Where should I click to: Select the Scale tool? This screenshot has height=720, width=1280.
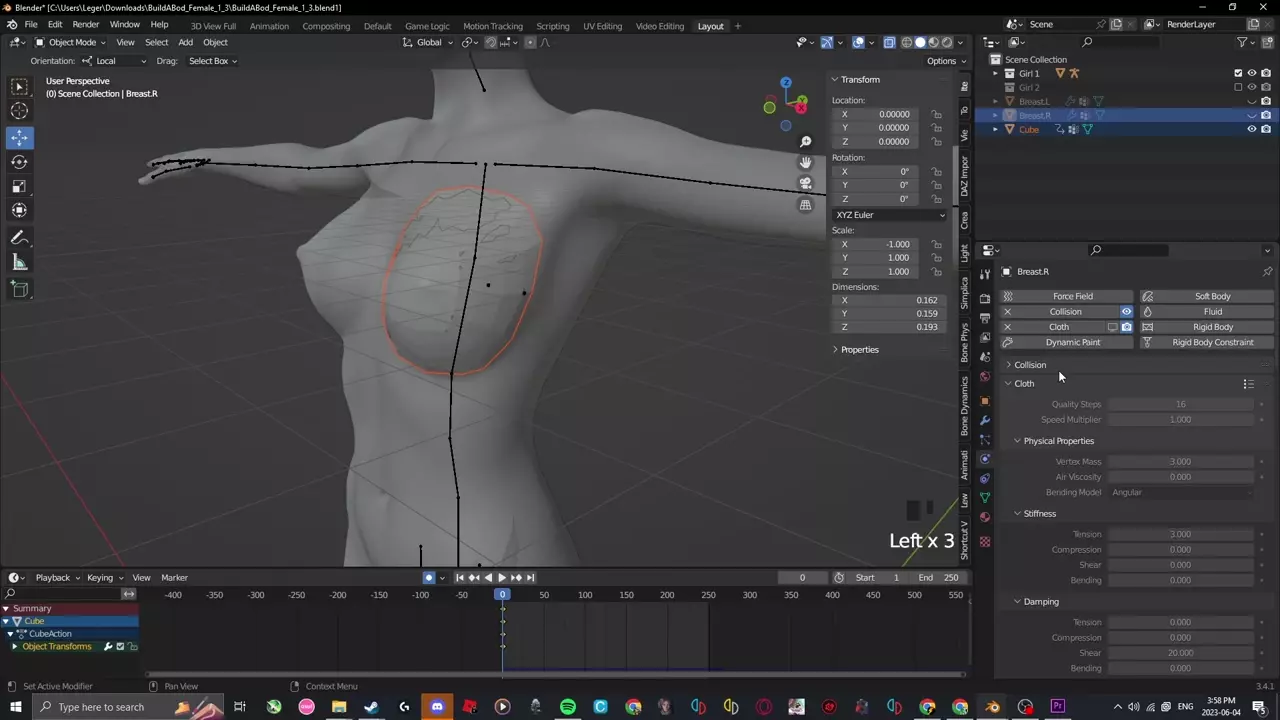tap(19, 186)
